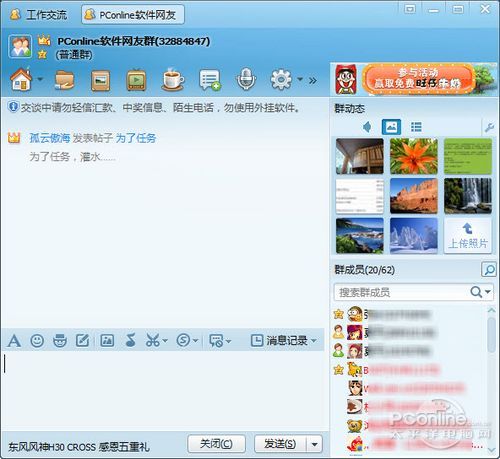Open the emoji smiley face picker
This screenshot has width=500, height=459.
(37, 341)
